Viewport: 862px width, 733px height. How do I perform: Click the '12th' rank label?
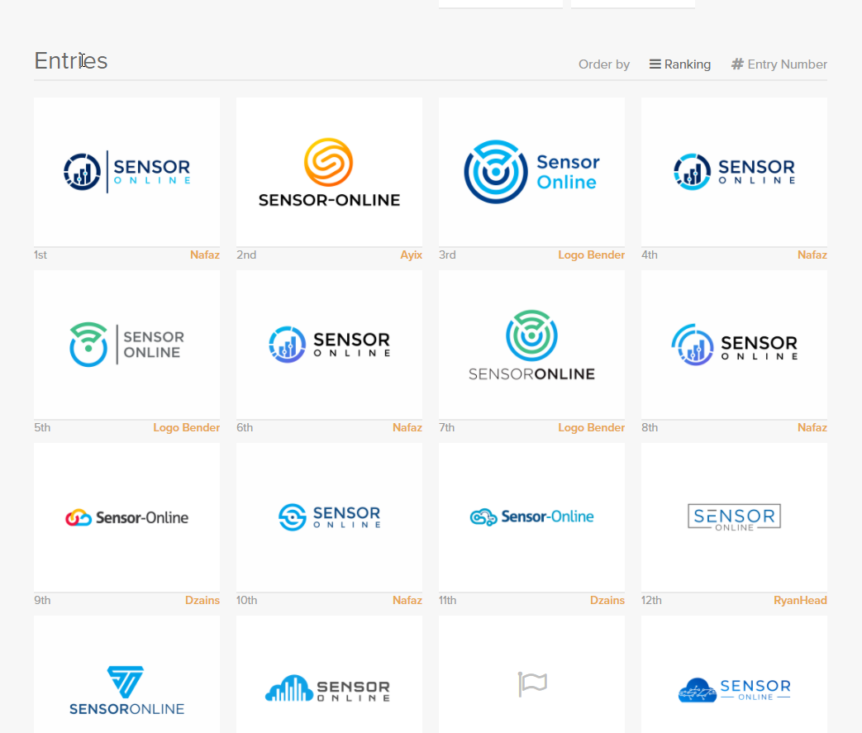coord(651,600)
